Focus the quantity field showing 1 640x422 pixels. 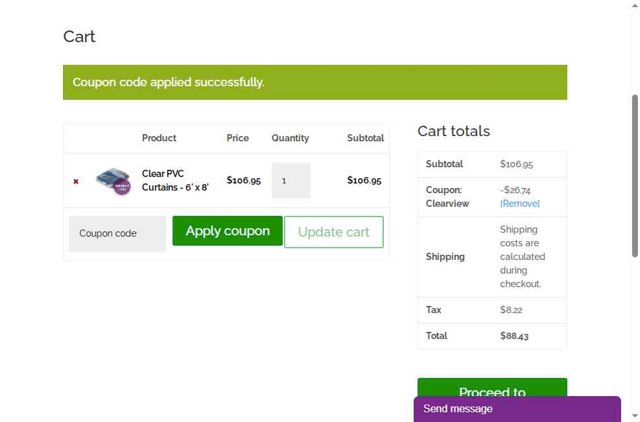click(x=291, y=180)
